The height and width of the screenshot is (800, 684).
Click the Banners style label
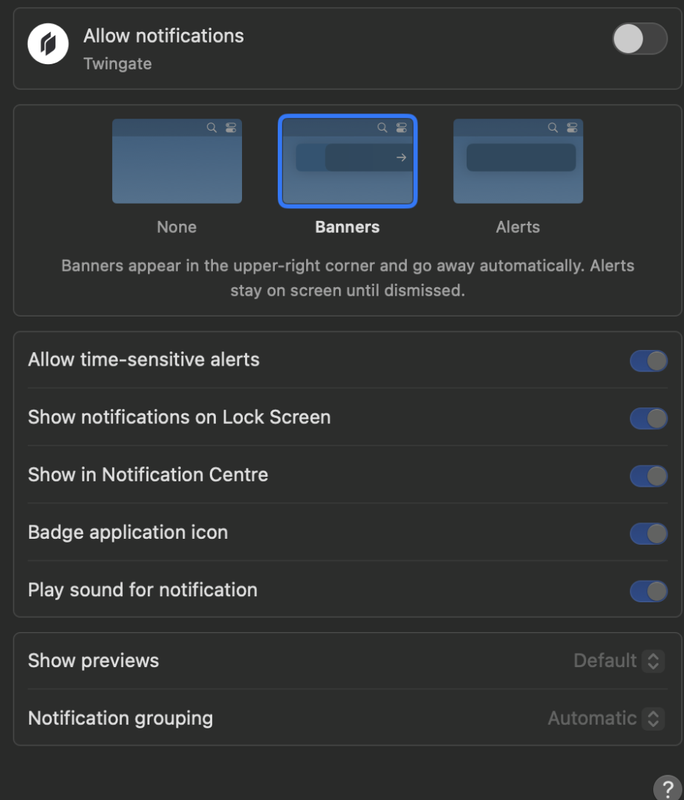347,227
